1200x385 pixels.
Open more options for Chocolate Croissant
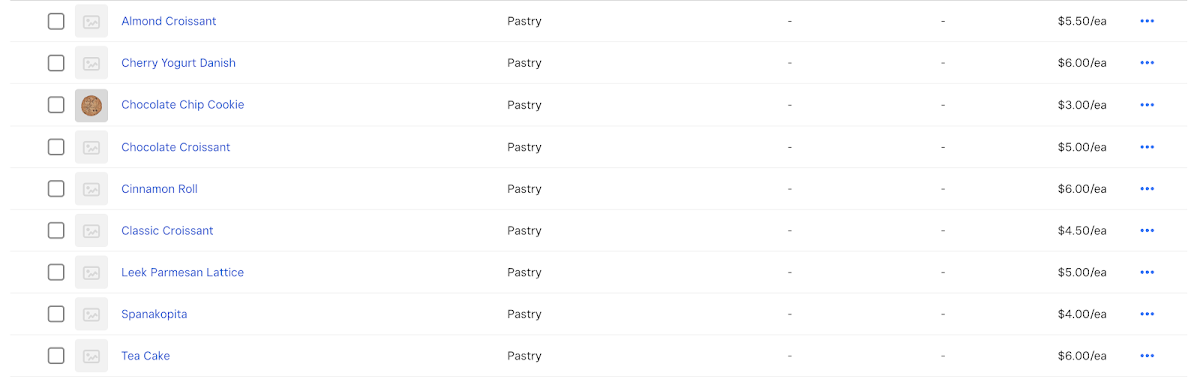point(1147,147)
